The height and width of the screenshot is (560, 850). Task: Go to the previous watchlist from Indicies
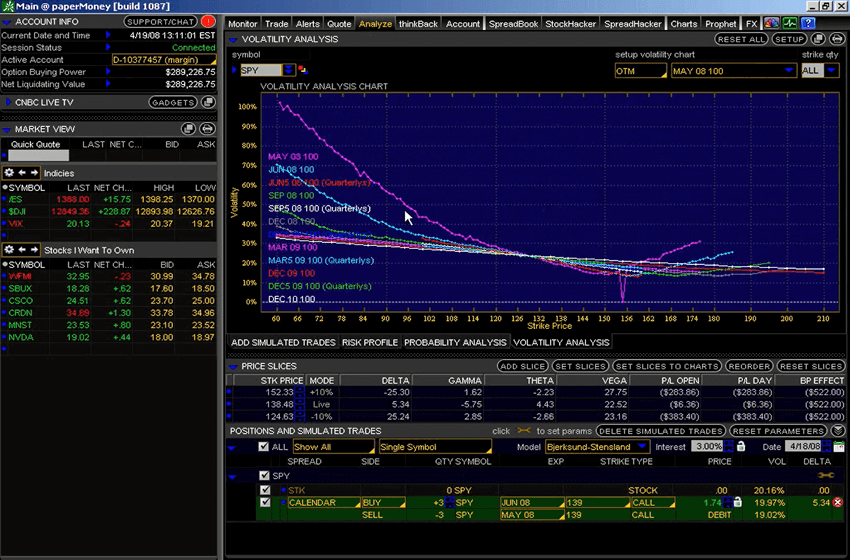22,173
